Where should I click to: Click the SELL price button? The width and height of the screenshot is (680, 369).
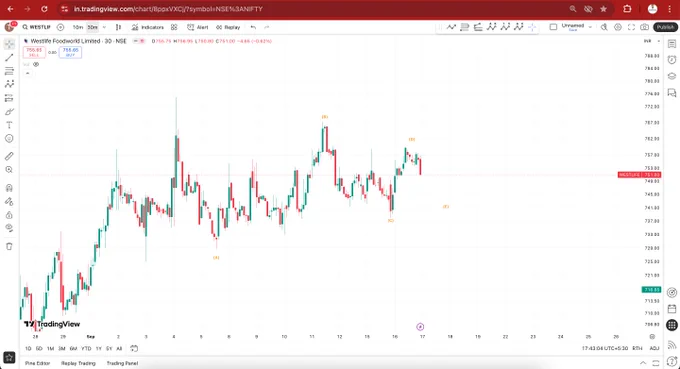(x=34, y=52)
